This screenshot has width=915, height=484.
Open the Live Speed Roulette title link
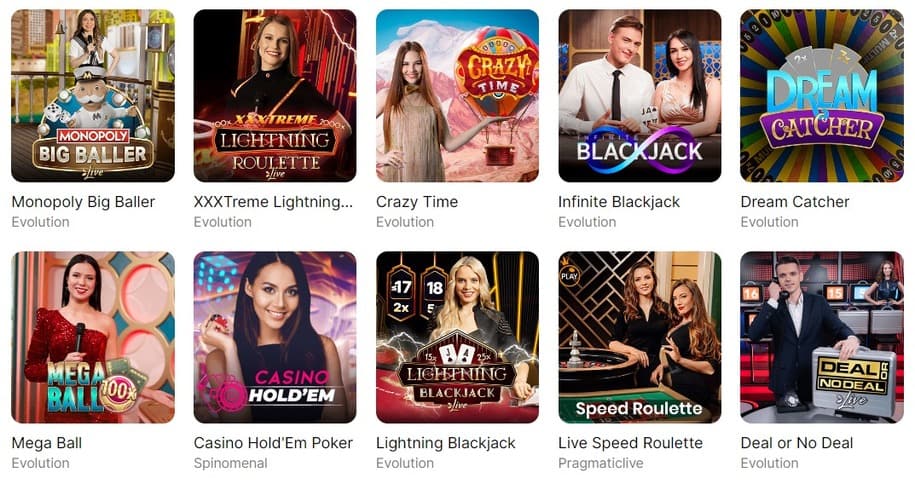tap(630, 443)
